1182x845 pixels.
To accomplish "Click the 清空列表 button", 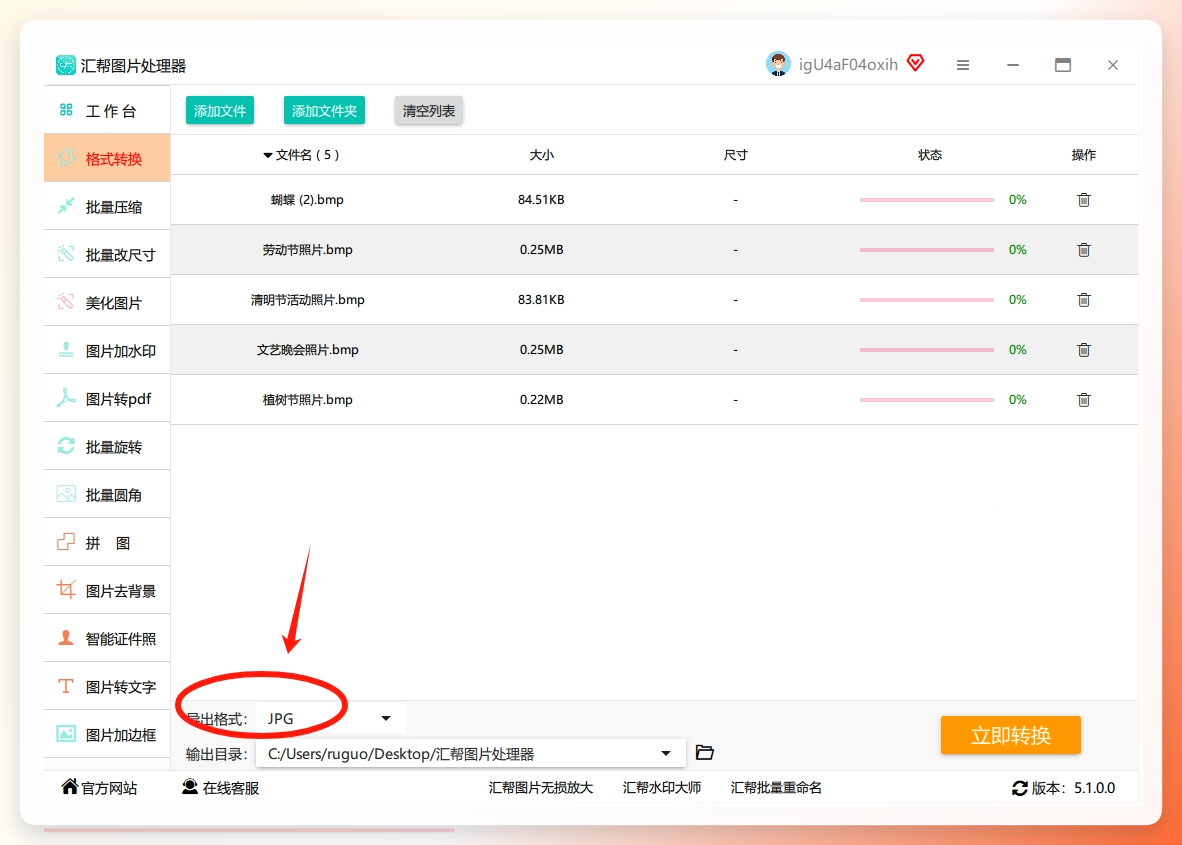I will pyautogui.click(x=429, y=111).
